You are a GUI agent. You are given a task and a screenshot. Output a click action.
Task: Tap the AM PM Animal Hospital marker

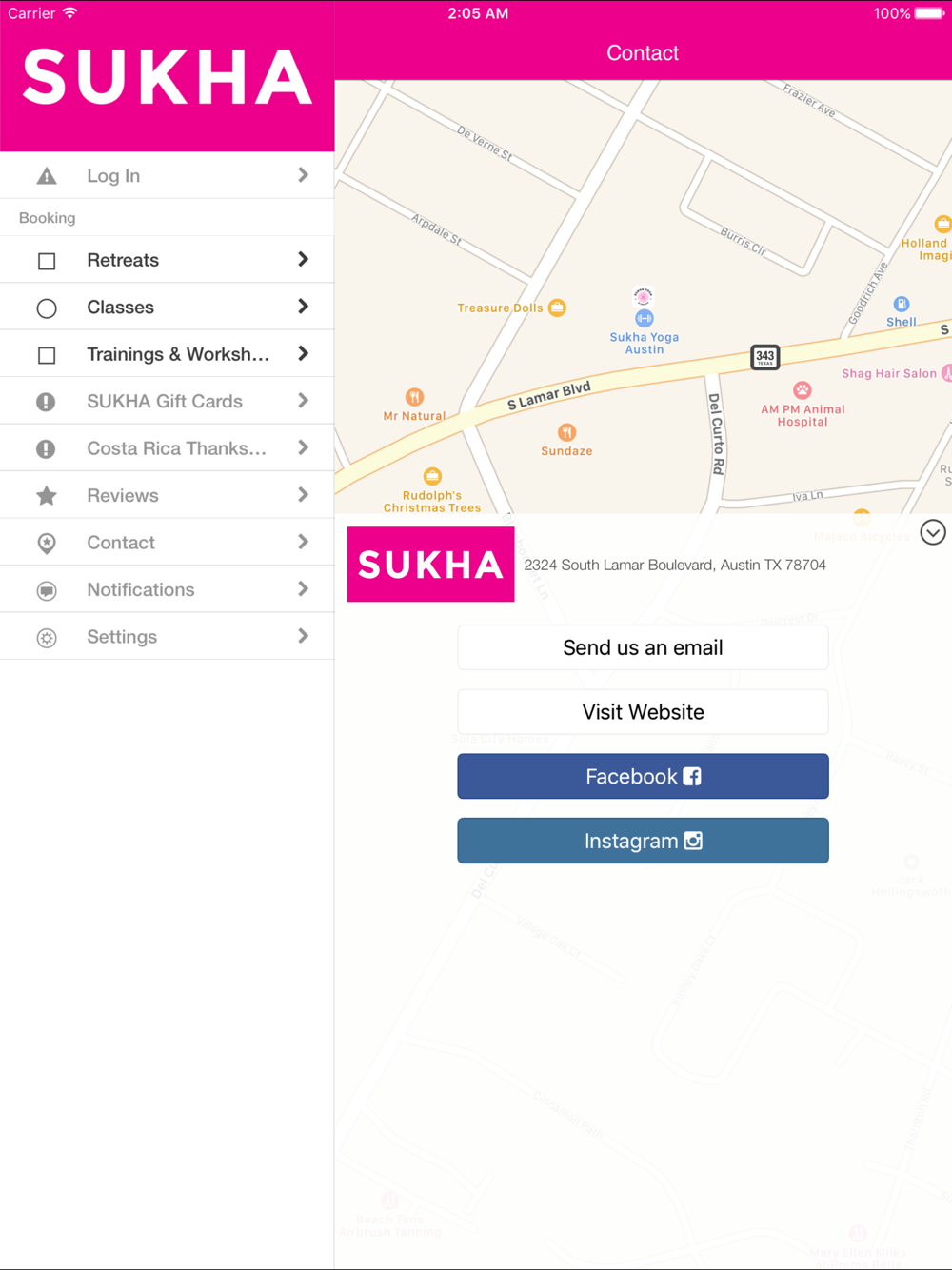coord(803,389)
